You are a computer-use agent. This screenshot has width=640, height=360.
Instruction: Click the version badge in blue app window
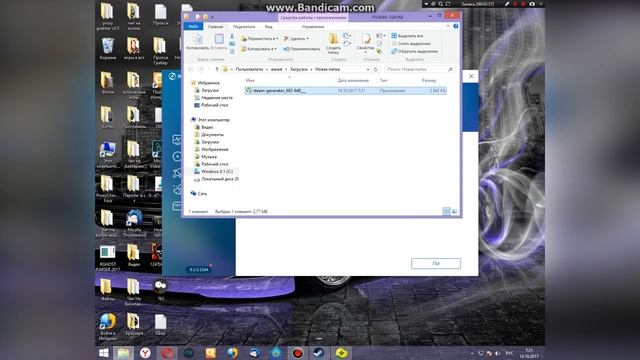(199, 269)
